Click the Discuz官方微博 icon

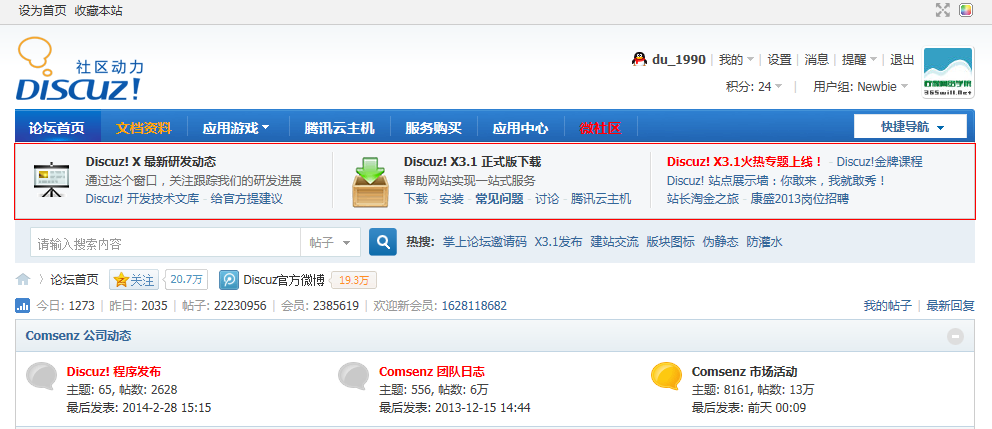pyautogui.click(x=228, y=280)
